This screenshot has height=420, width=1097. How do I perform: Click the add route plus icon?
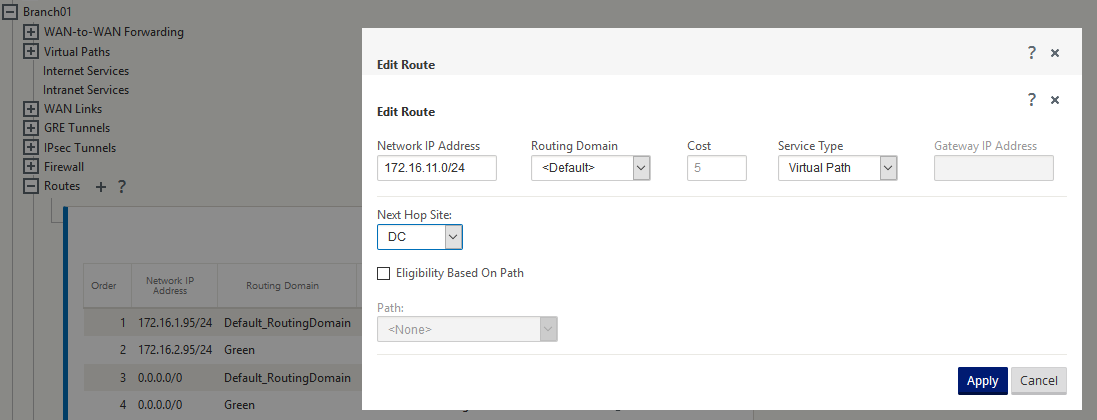[x=101, y=187]
